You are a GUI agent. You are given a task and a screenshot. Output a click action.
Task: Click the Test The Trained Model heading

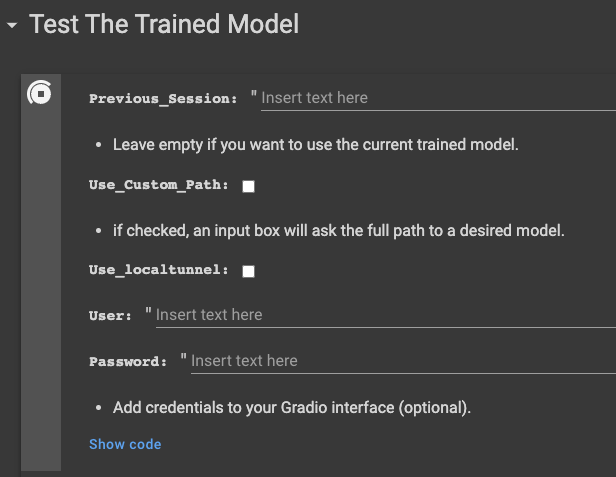tap(164, 24)
